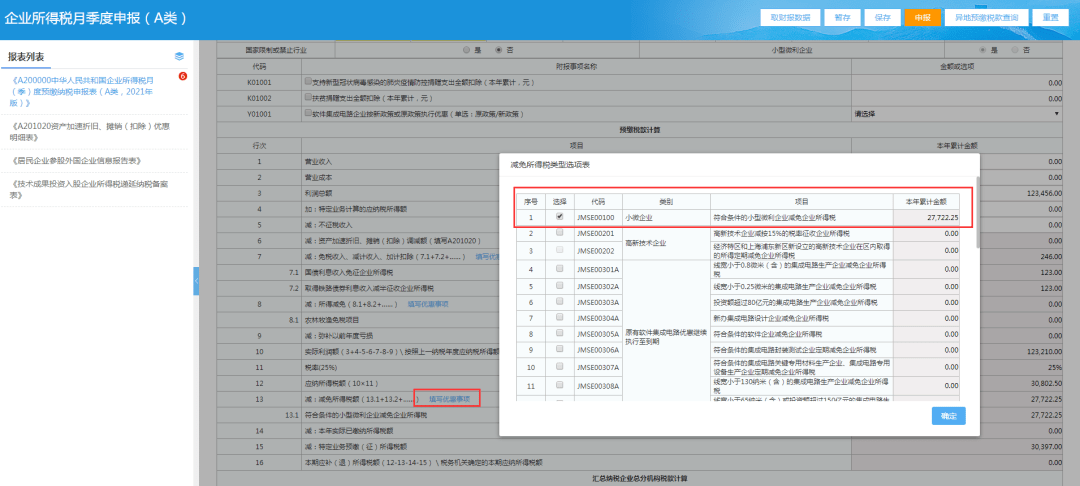Click the 营业收入 row label
Image resolution: width=1080 pixels, height=486 pixels.
coord(318,162)
